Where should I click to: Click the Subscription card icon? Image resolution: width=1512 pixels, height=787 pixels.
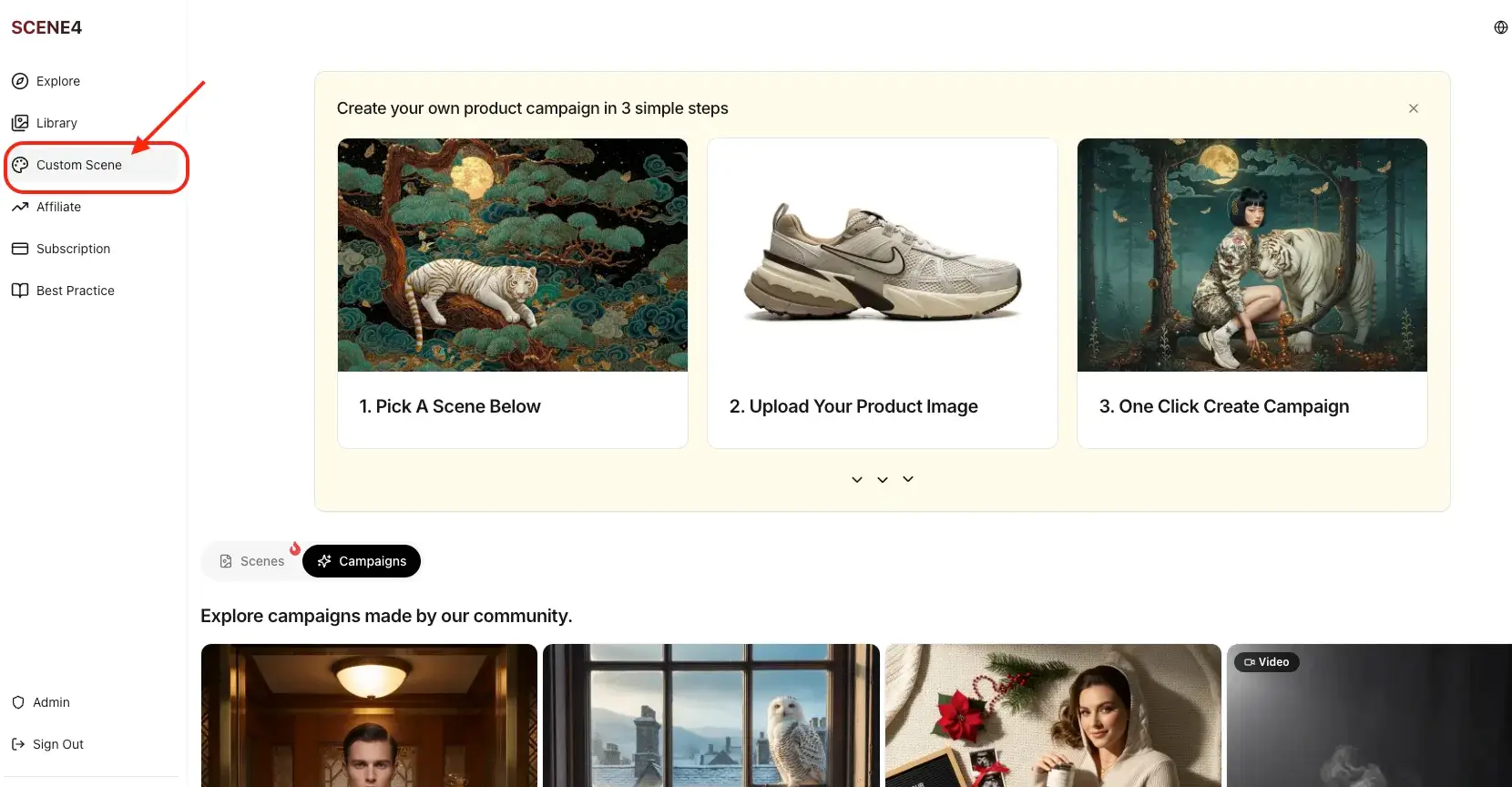20,248
